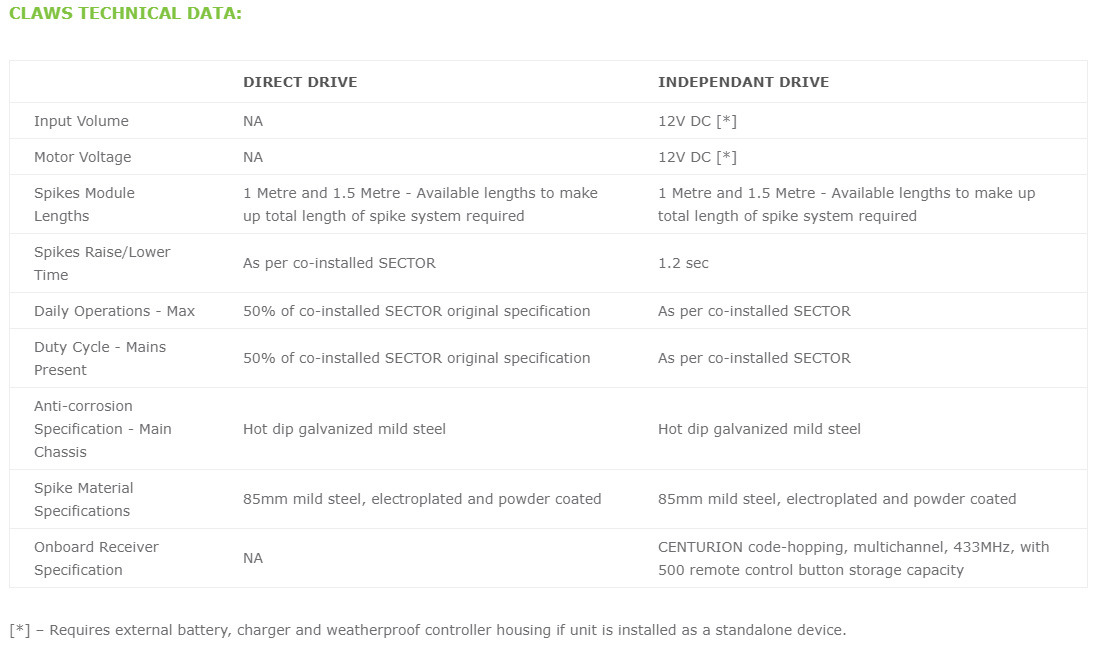Click the Daily Operations 50% SECTOR specification cell

417,311
